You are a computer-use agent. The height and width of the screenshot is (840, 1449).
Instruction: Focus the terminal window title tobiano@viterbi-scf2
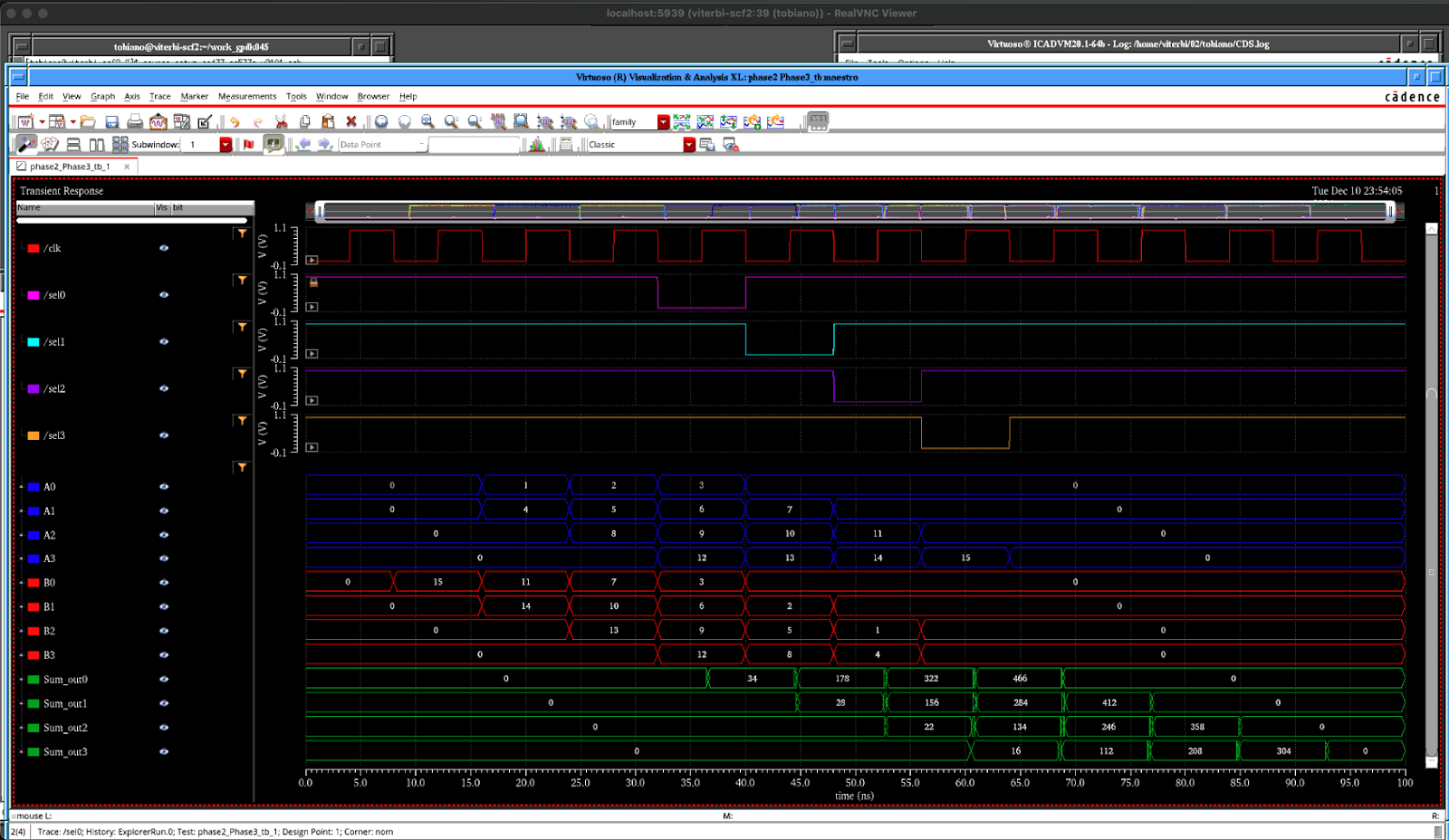point(191,46)
